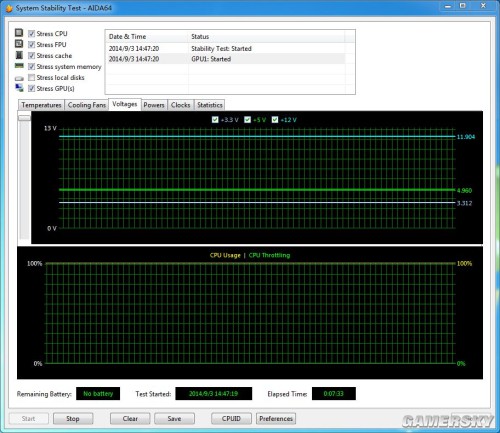The image size is (500, 433).
Task: Enable Stress local disks checkbox
Action: point(31,78)
